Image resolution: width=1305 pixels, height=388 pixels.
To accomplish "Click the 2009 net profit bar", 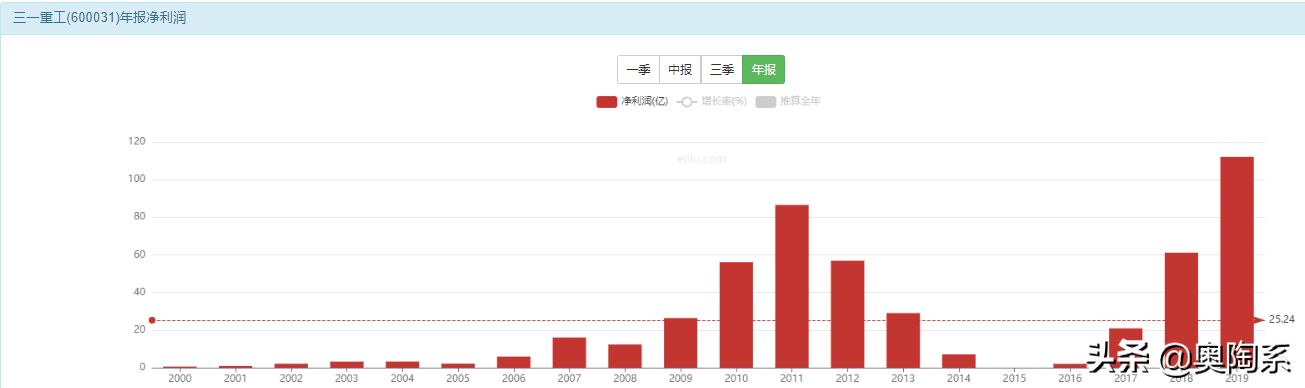I will click(x=681, y=343).
